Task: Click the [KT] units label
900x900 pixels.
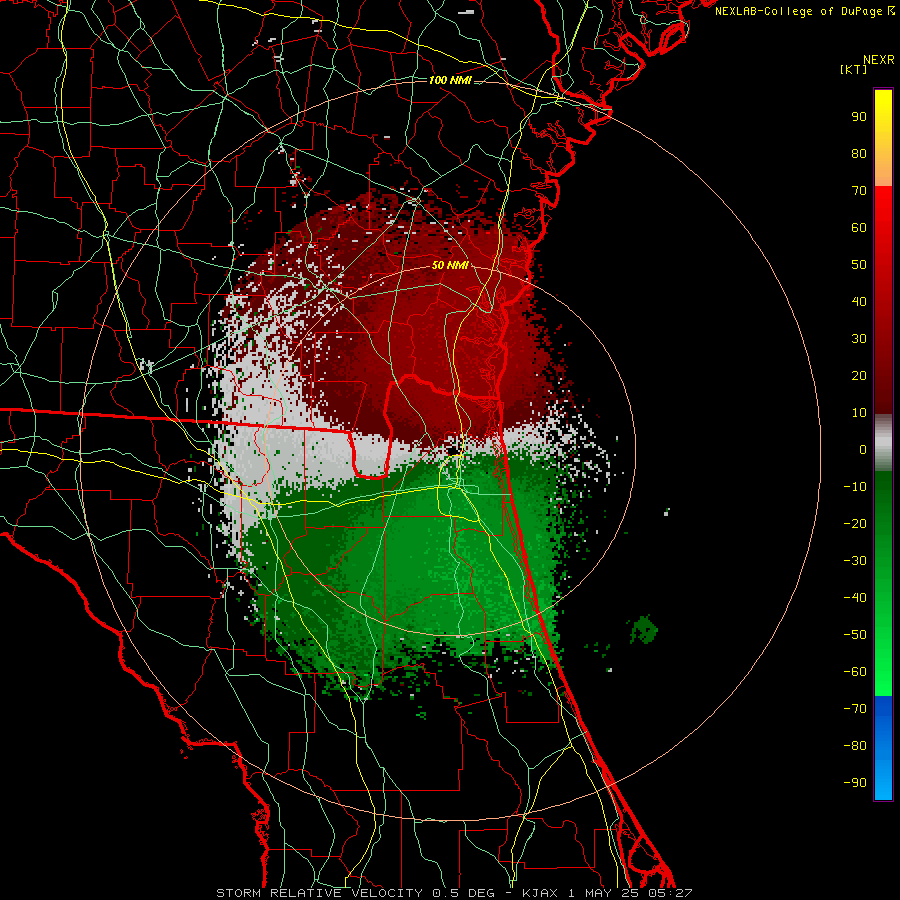Action: click(854, 69)
